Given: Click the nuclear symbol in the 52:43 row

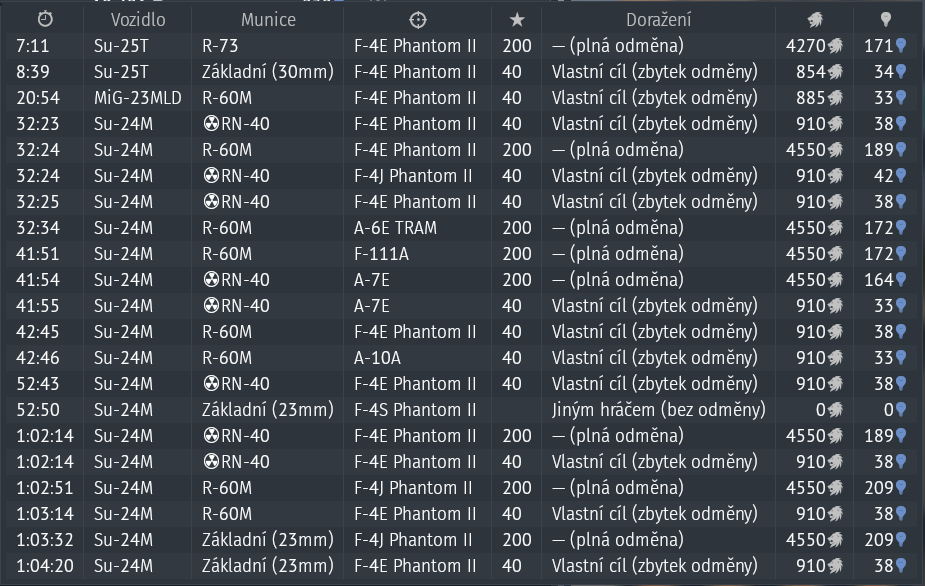Looking at the screenshot, I should coord(210,384).
